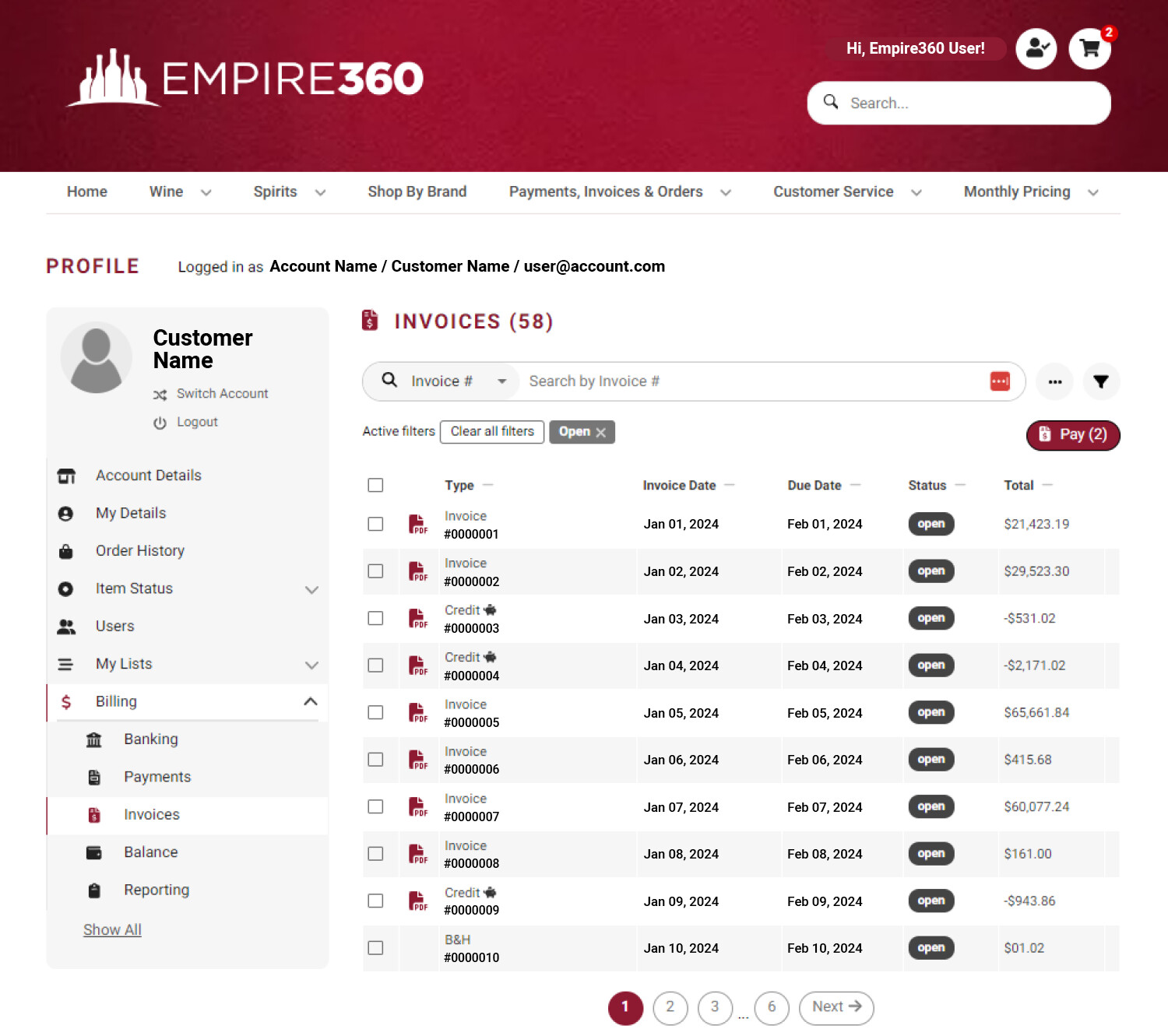1168x1036 pixels.
Task: Click the user account profile icon
Action: (x=1036, y=49)
